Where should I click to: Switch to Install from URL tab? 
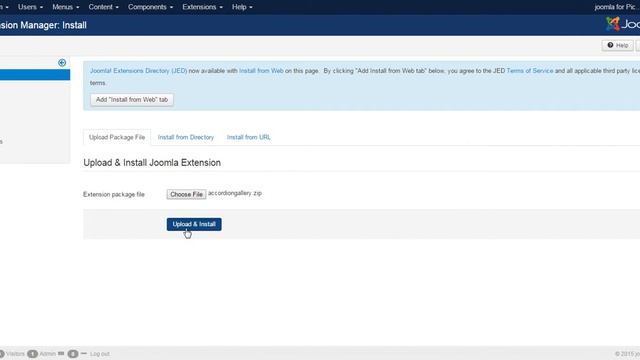coord(249,137)
